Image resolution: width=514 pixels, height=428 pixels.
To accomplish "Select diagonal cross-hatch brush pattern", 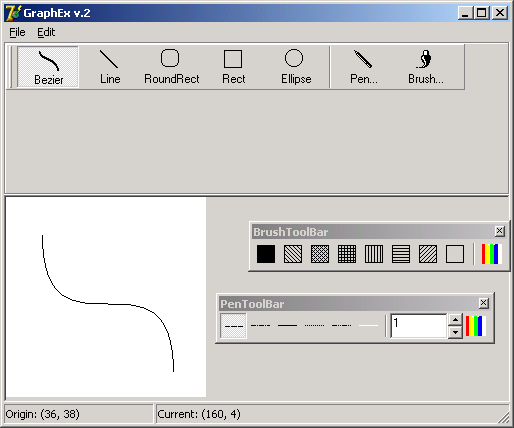I will pos(320,254).
